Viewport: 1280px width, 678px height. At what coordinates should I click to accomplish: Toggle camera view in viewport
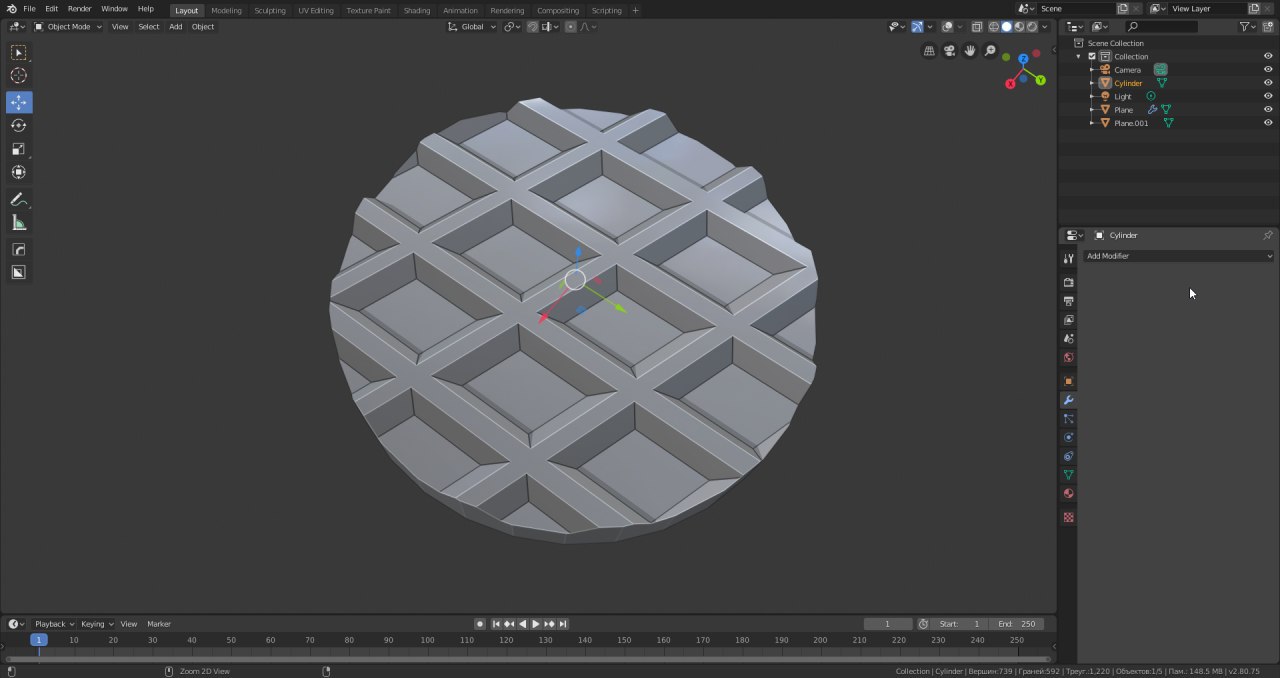(x=949, y=51)
